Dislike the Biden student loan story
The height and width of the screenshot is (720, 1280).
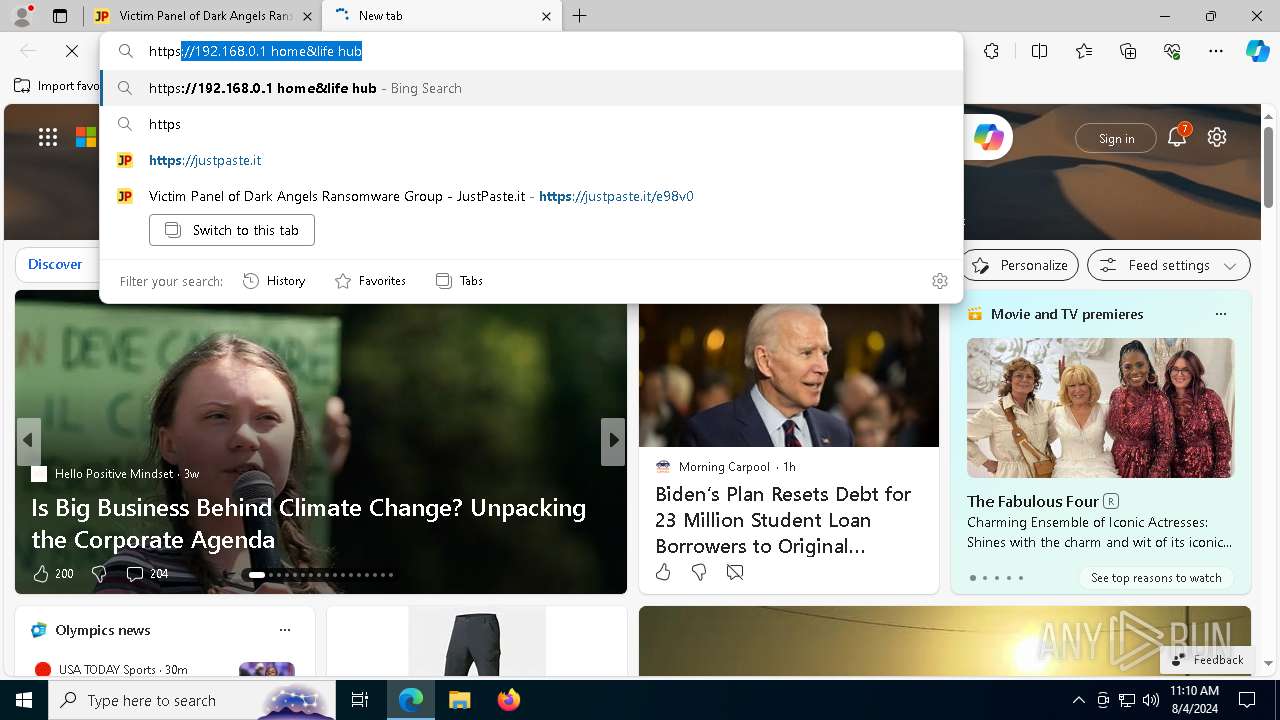pyautogui.click(x=699, y=572)
